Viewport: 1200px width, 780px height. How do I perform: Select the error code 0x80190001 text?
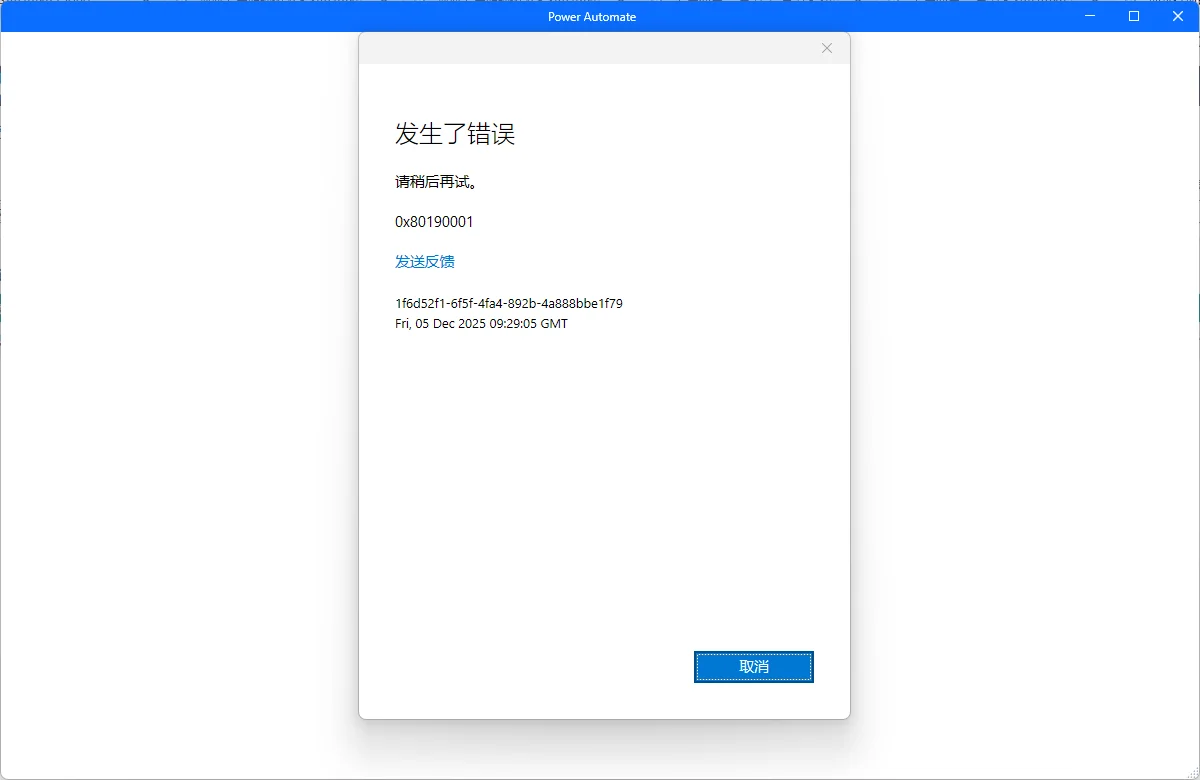point(434,222)
